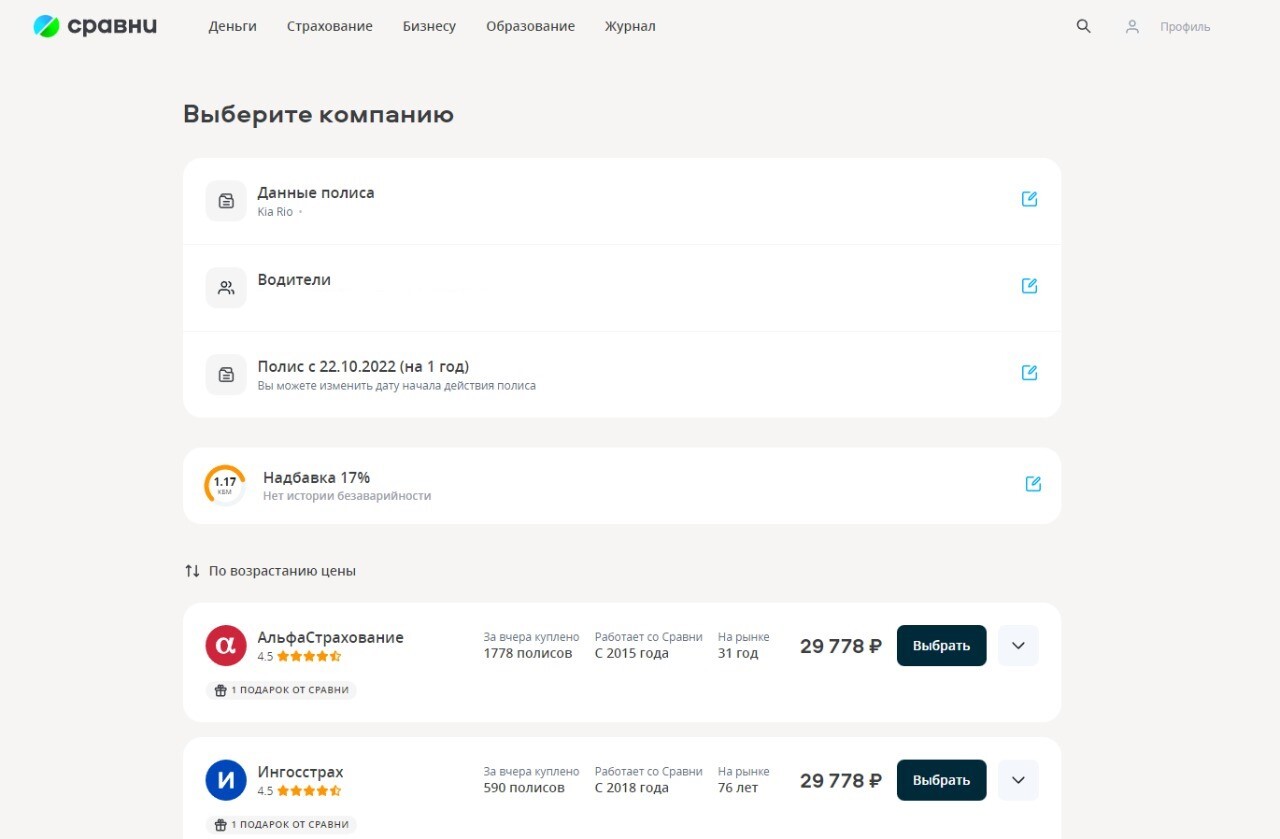Click АльфаСтрахование price 29 778 ₽
Image resolution: width=1280 pixels, height=839 pixels.
(x=841, y=646)
